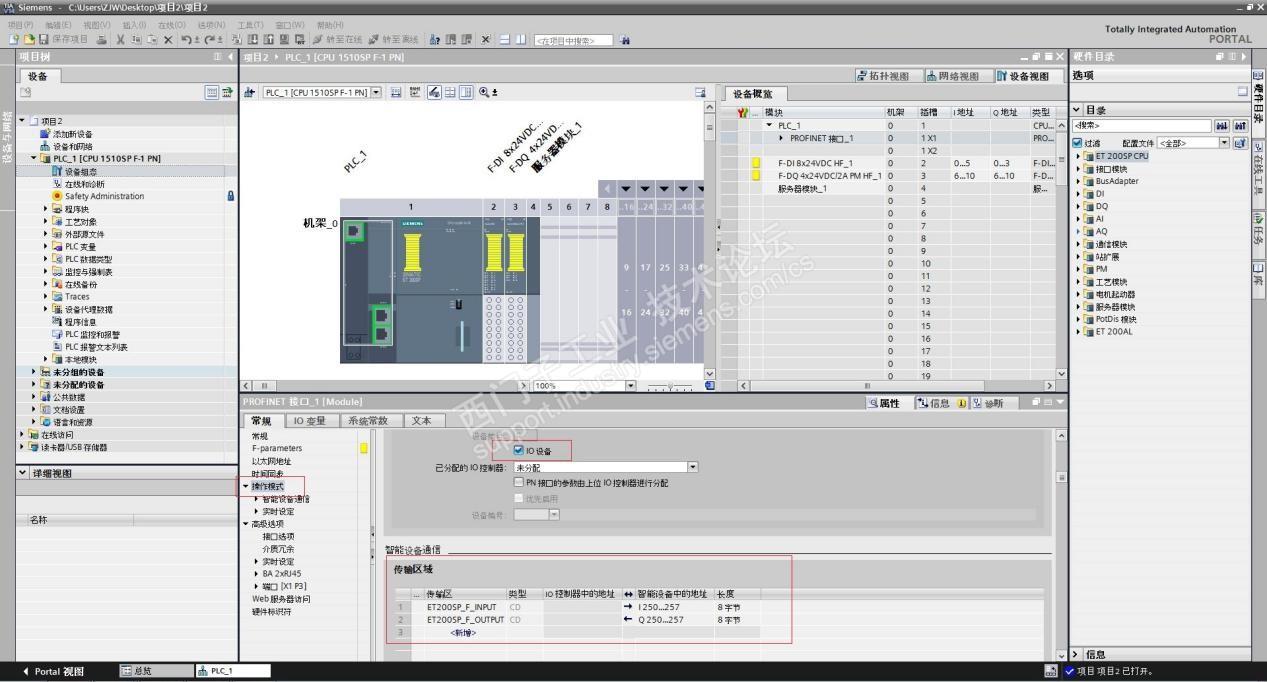This screenshot has height=682, width=1267.
Task: Open the 属性 properties tab
Action: point(884,403)
